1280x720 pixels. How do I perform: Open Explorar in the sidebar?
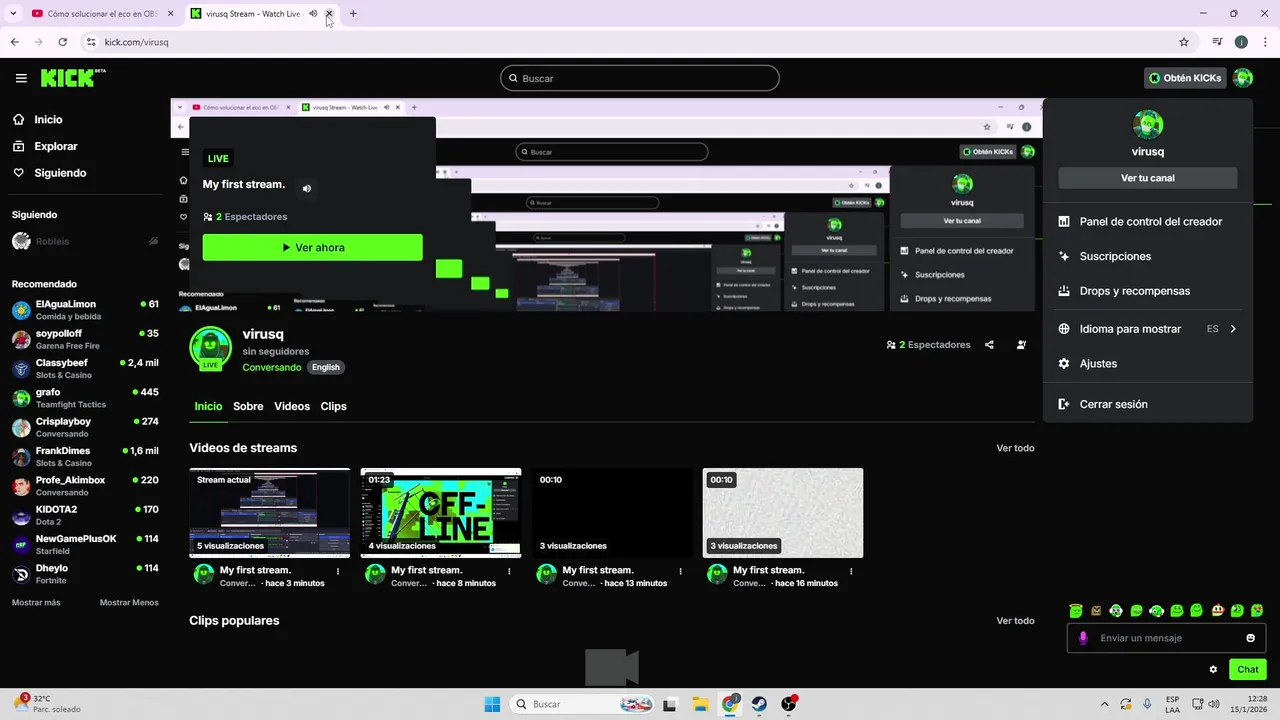[55, 146]
